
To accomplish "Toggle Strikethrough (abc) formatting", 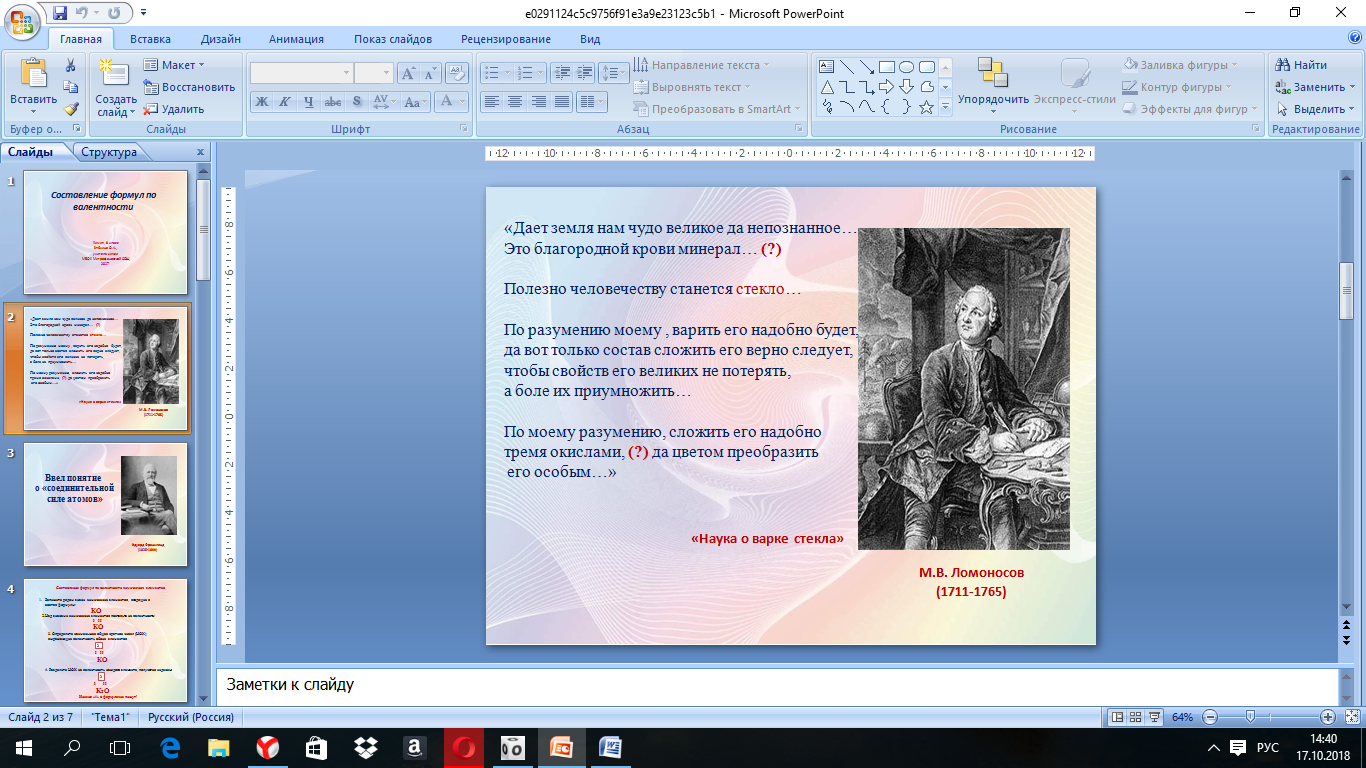I will point(333,102).
